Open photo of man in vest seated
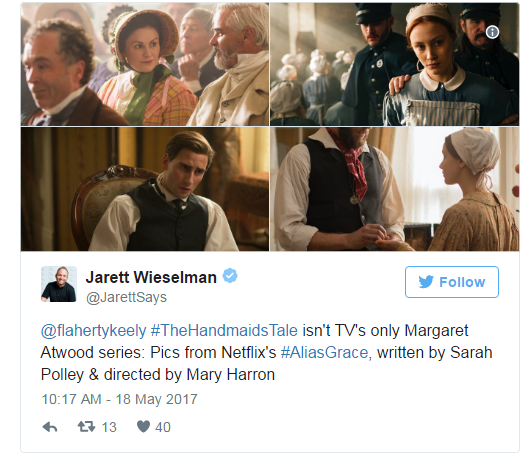 point(145,189)
